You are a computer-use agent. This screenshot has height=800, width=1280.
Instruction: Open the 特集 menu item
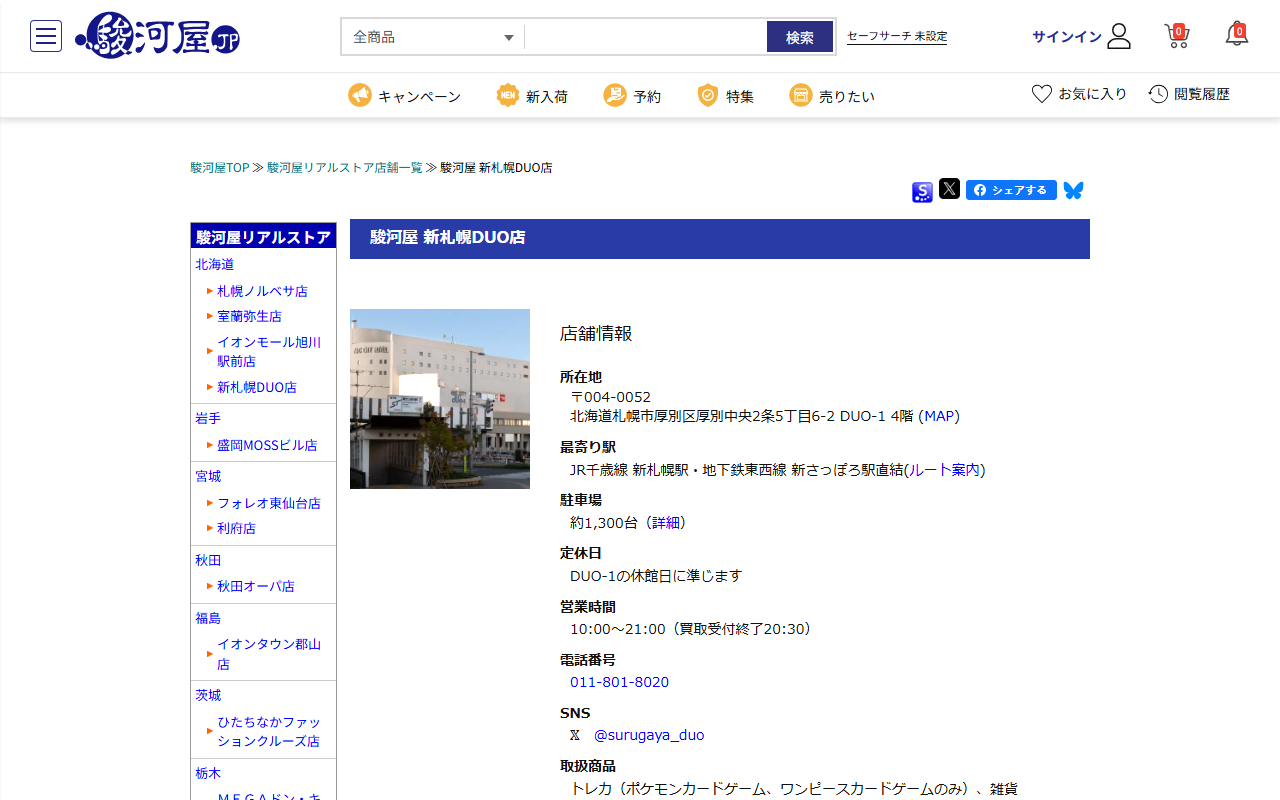(740, 97)
